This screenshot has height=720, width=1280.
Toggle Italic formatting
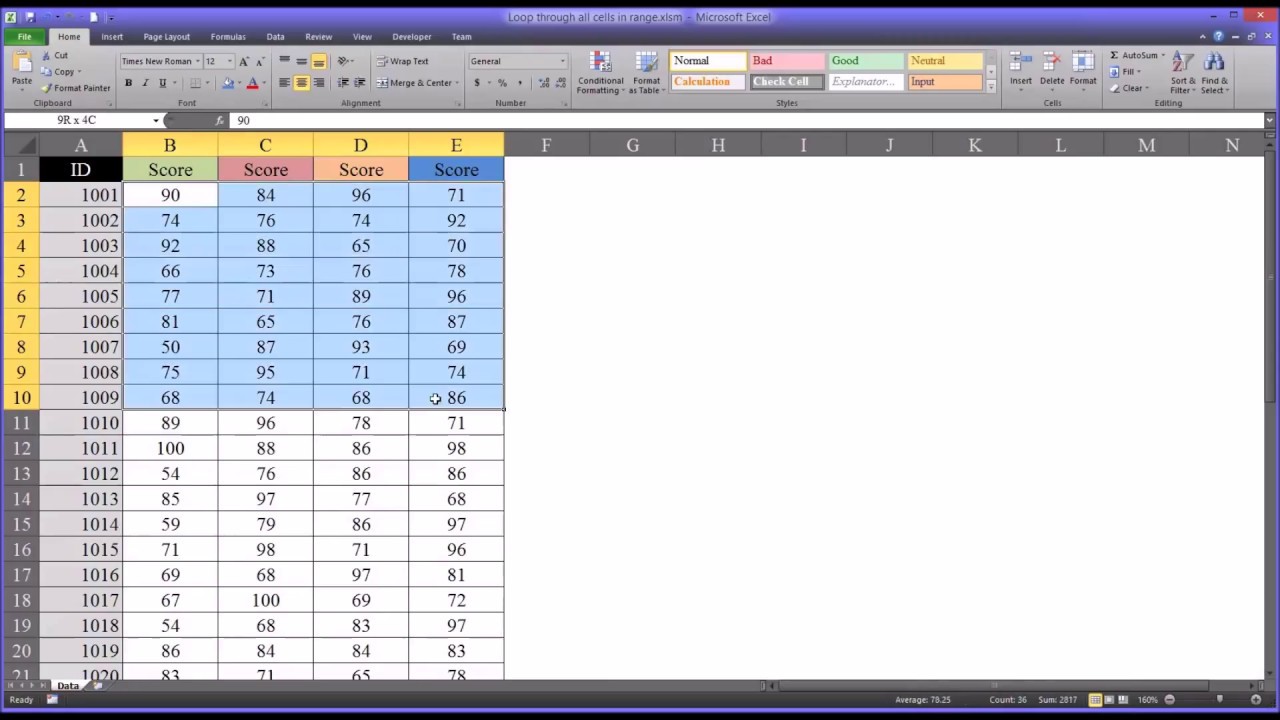tap(145, 83)
